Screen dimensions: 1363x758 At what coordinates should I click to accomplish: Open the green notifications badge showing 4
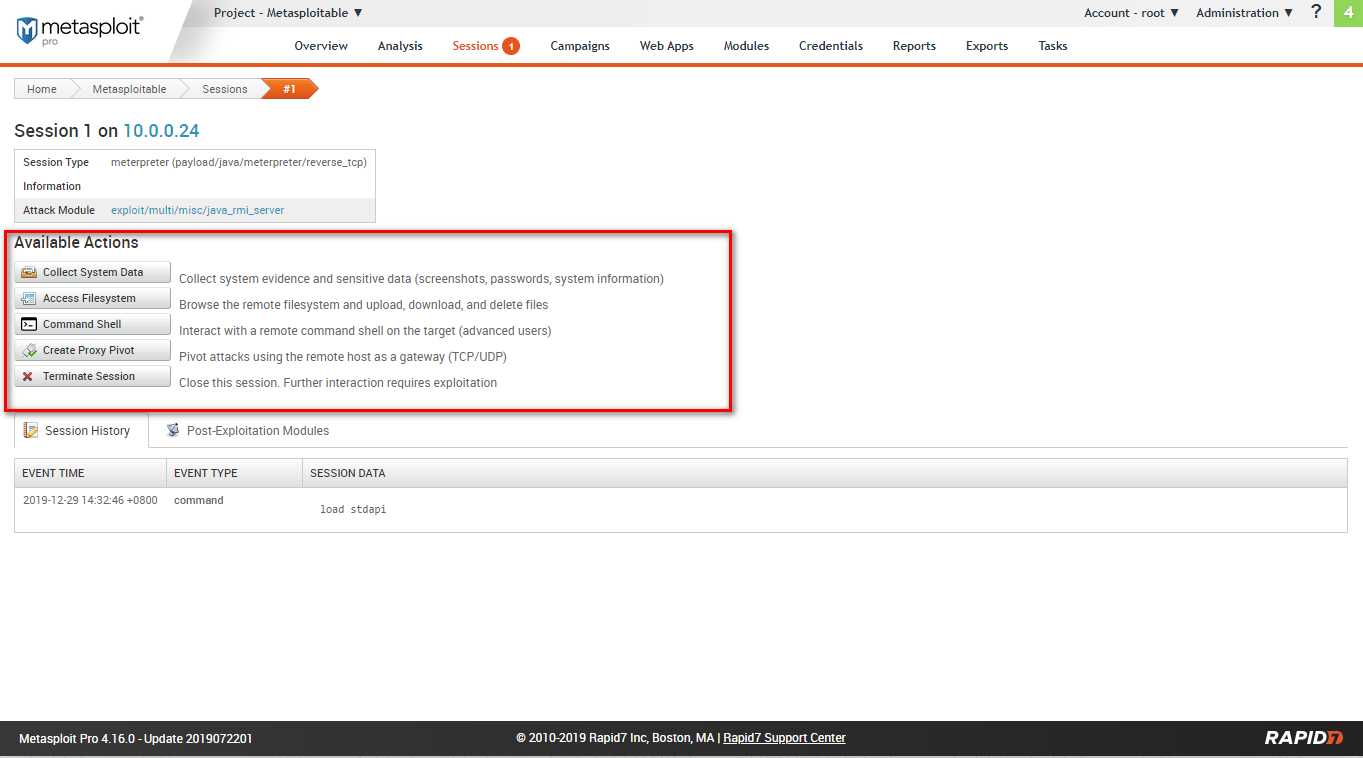point(1348,13)
